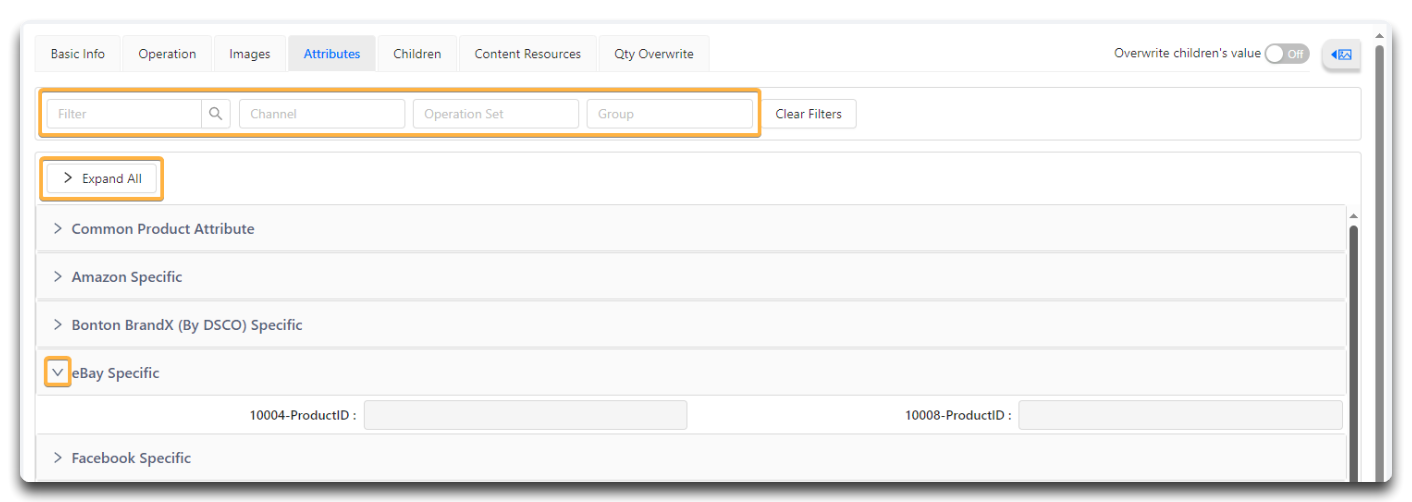Click the chevron icon on Expand All
This screenshot has width=1412, height=502.
(x=68, y=178)
